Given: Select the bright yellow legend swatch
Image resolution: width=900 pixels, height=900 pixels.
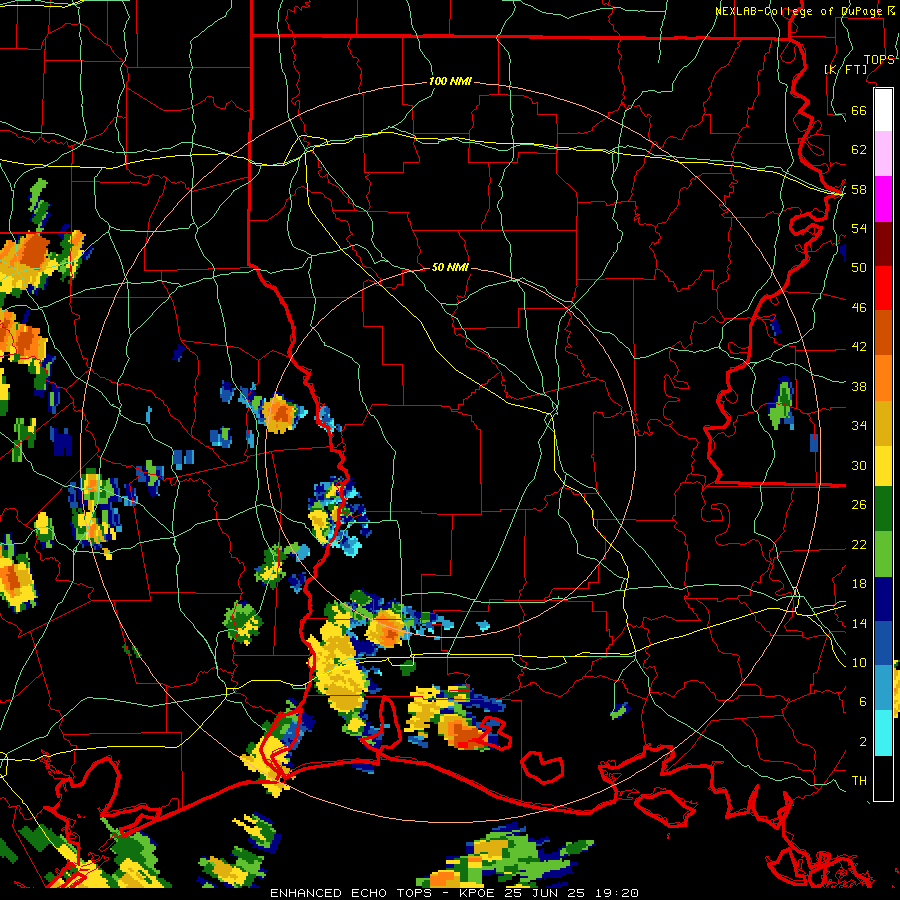Looking at the screenshot, I should click(883, 466).
